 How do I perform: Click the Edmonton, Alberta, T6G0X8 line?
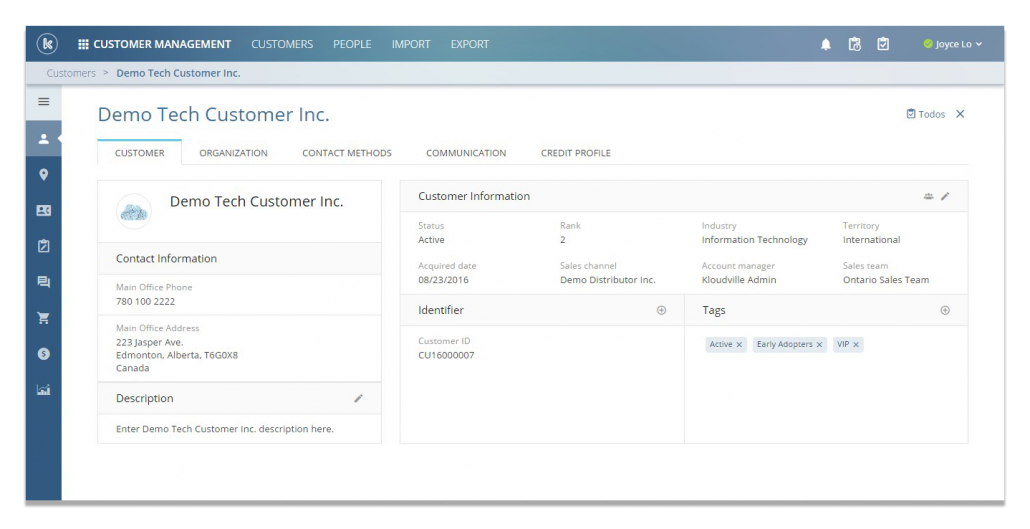[x=177, y=356]
